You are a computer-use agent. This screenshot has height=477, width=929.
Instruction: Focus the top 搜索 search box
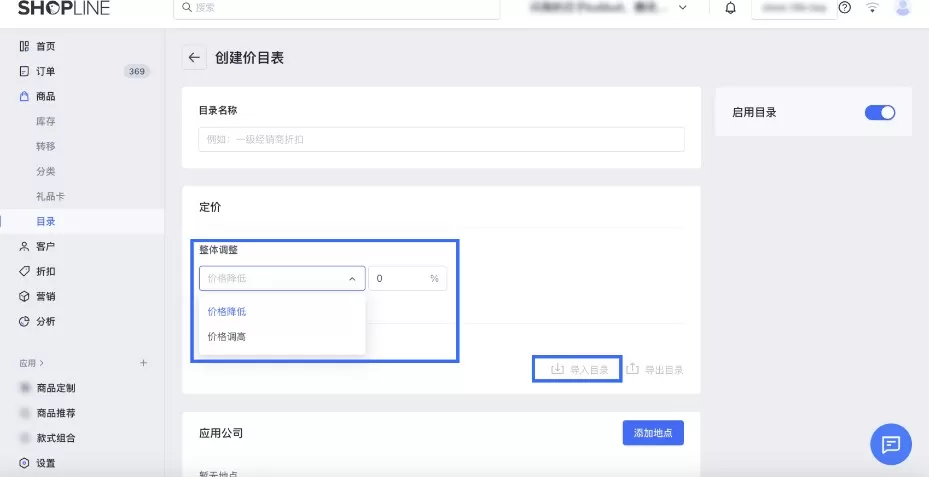(337, 8)
